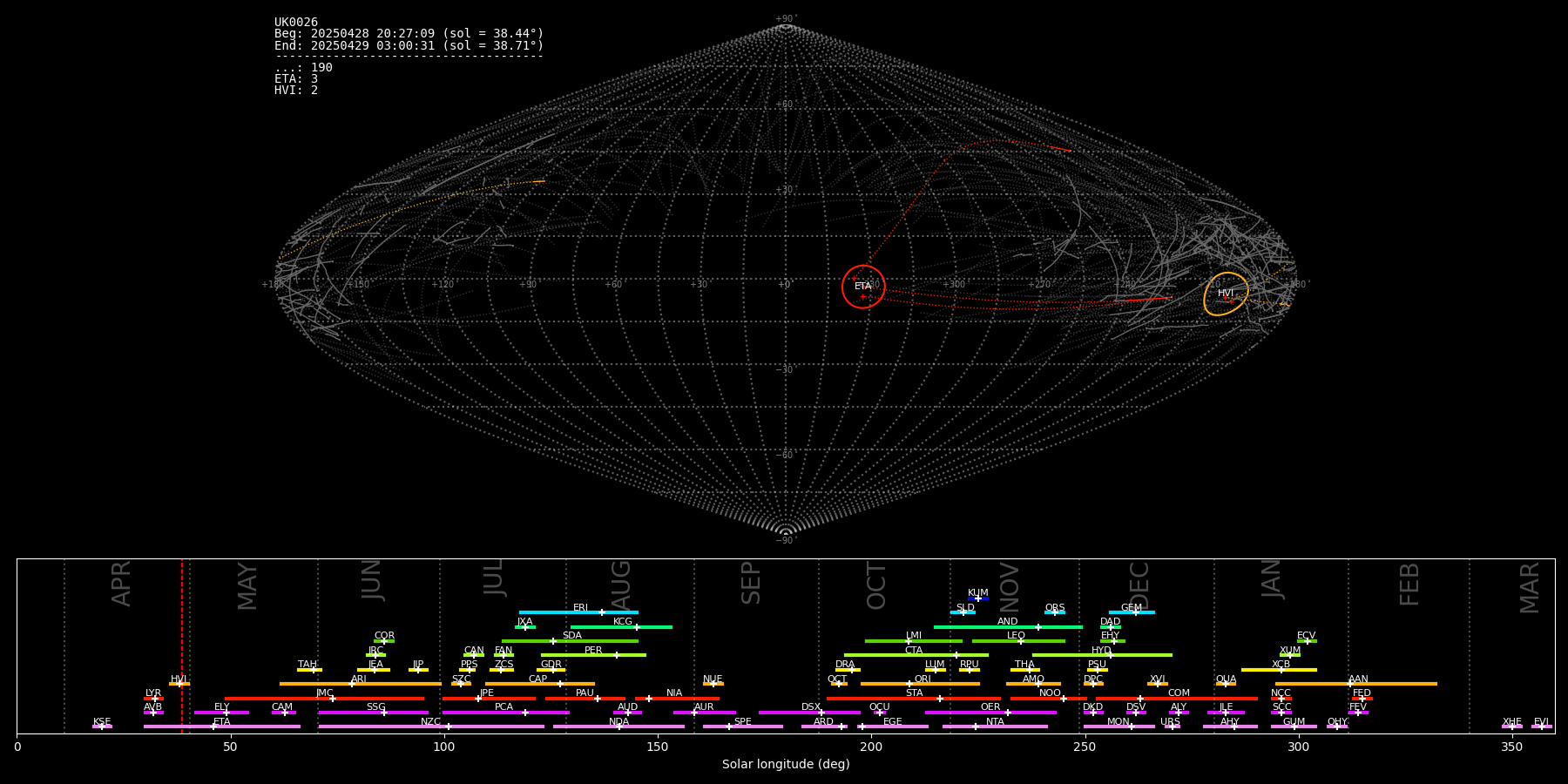1568x784 pixels.
Task: Click the STA shower bar
Action: click(x=914, y=699)
